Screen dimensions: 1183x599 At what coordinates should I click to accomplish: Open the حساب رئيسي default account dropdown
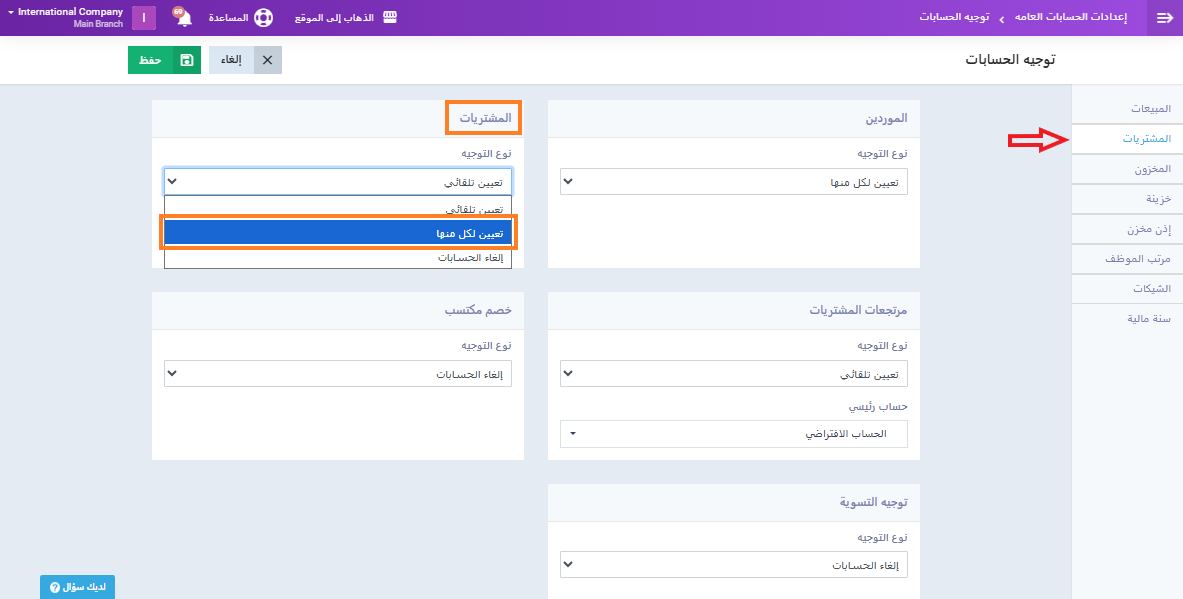[x=733, y=434]
